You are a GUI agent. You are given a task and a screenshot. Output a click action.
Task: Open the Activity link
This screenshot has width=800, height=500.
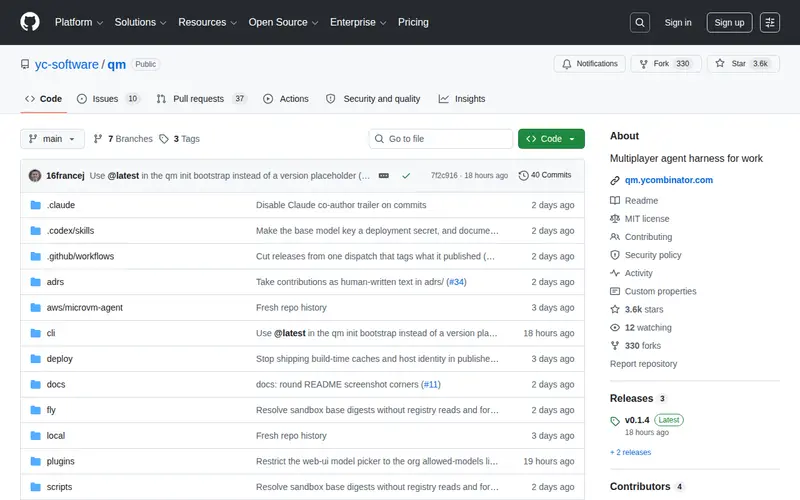638,273
